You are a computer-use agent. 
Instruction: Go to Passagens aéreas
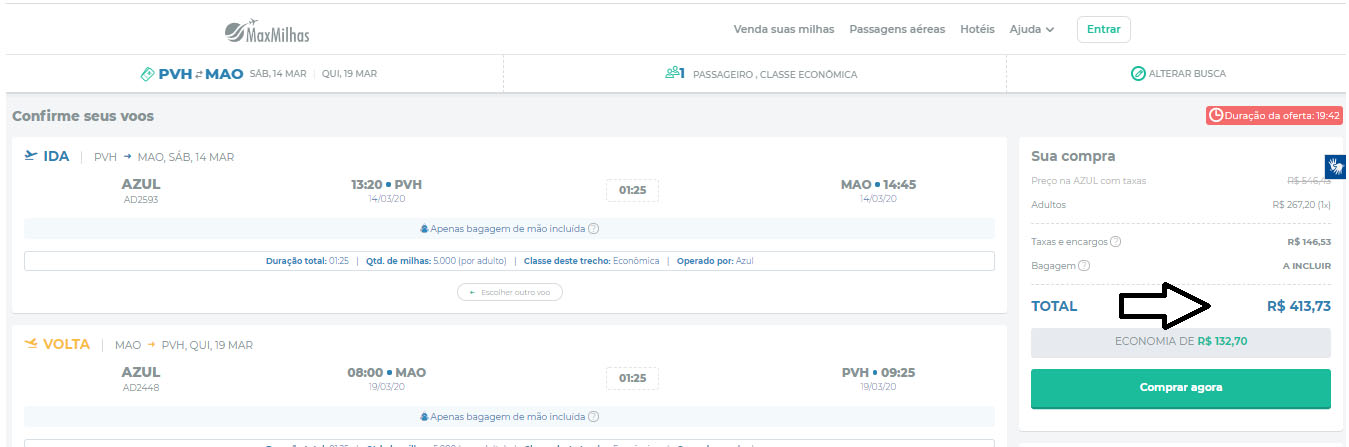click(896, 30)
